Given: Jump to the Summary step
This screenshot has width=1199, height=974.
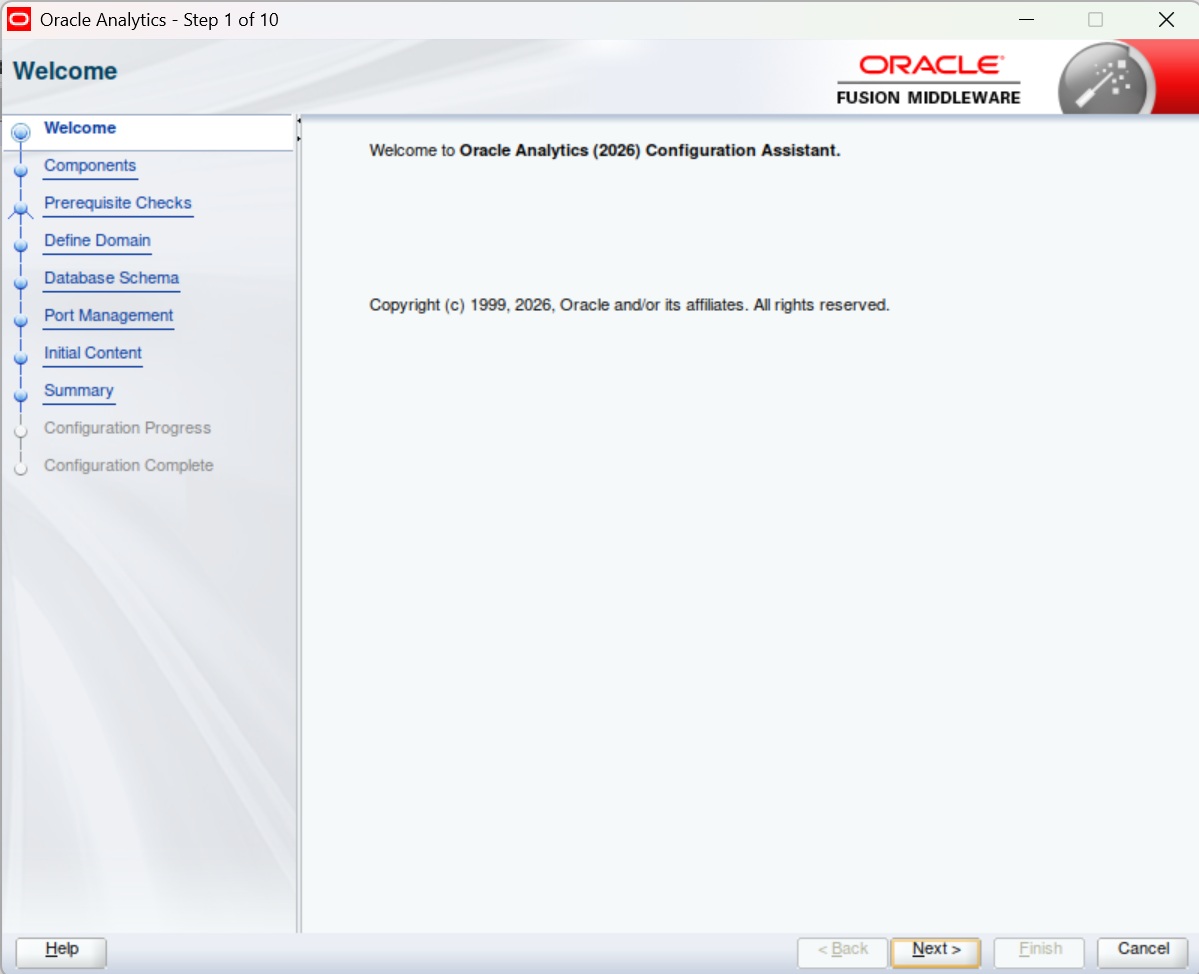Looking at the screenshot, I should [79, 391].
